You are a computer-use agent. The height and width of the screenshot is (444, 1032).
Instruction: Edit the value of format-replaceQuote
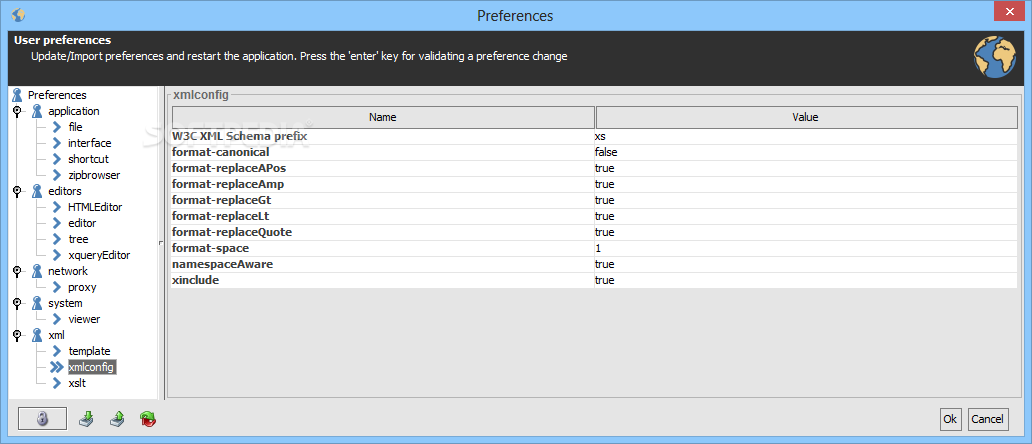pyautogui.click(x=806, y=232)
